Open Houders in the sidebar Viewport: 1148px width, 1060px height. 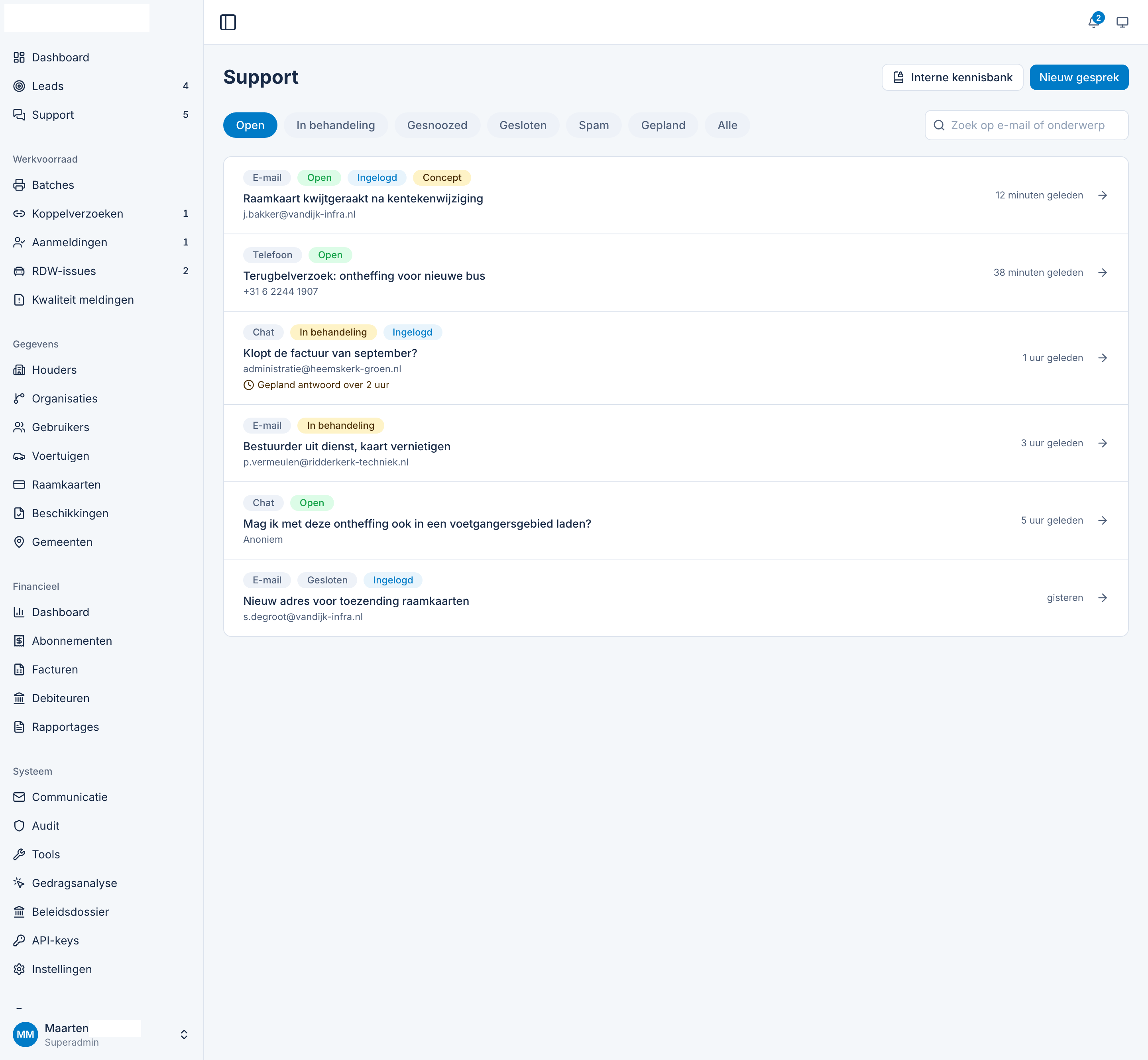click(102, 370)
